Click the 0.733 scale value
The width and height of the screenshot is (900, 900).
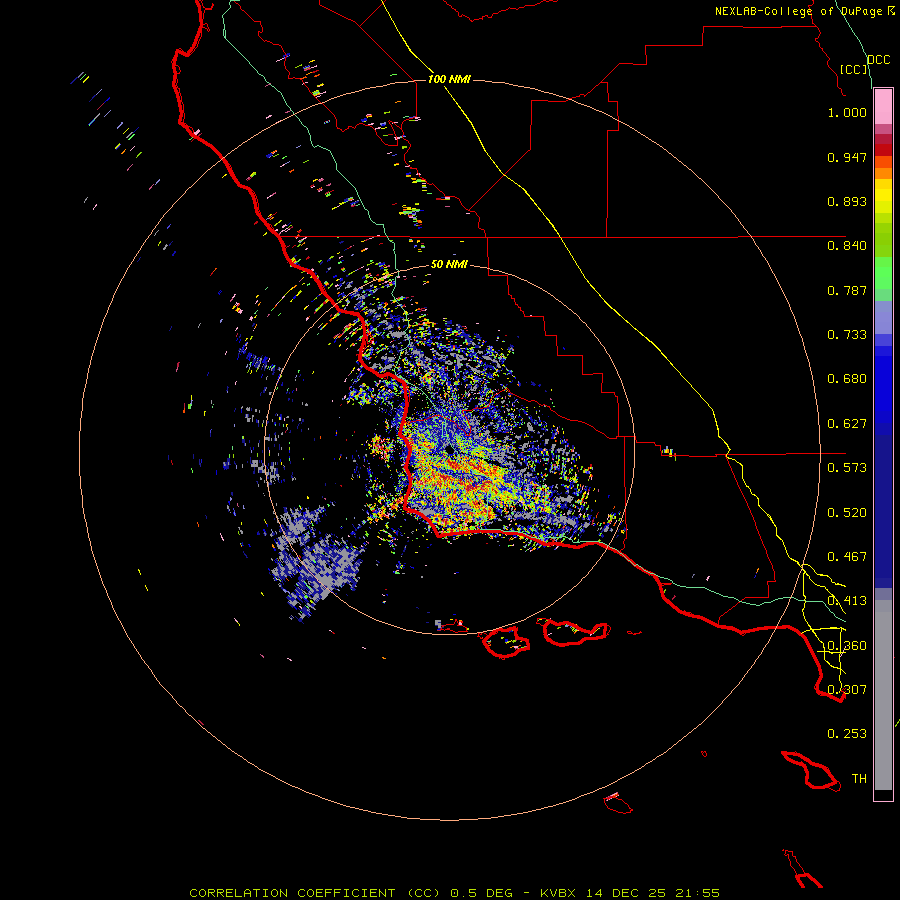pyautogui.click(x=847, y=335)
